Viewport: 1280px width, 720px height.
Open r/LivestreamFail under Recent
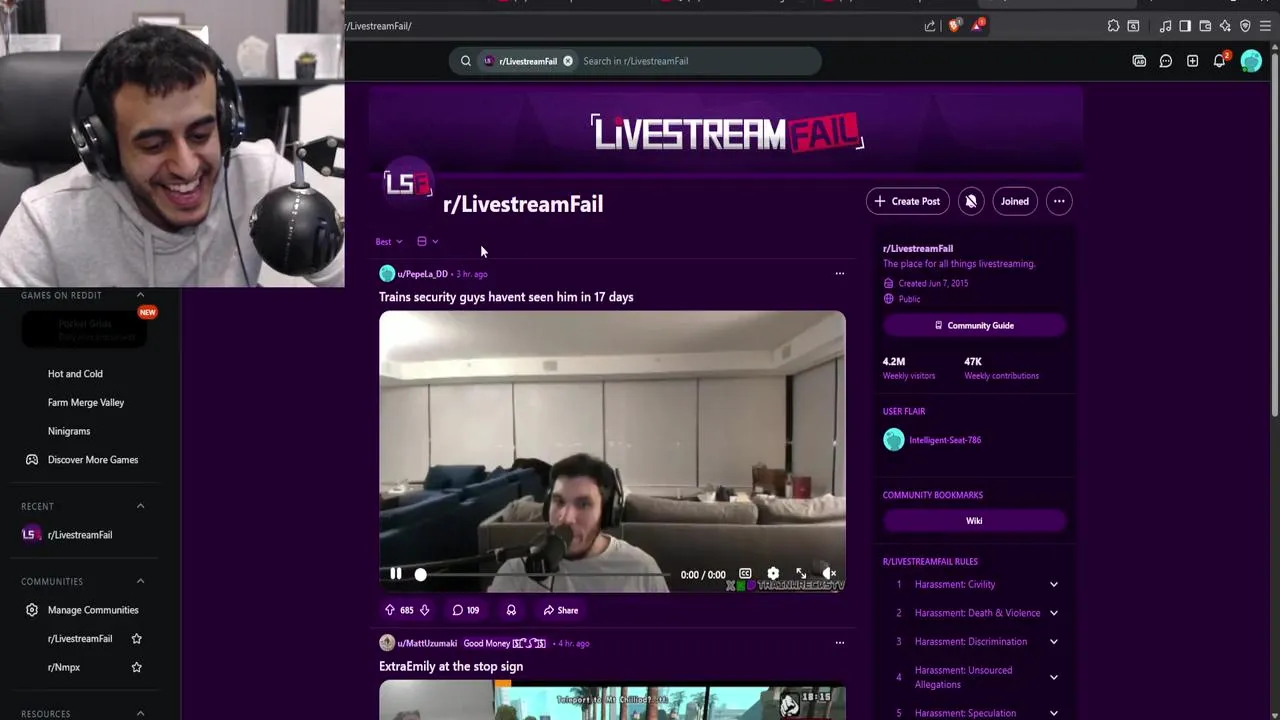82,535
